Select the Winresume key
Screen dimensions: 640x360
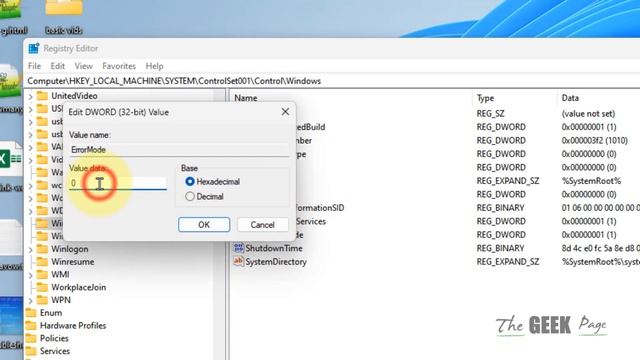coord(72,262)
